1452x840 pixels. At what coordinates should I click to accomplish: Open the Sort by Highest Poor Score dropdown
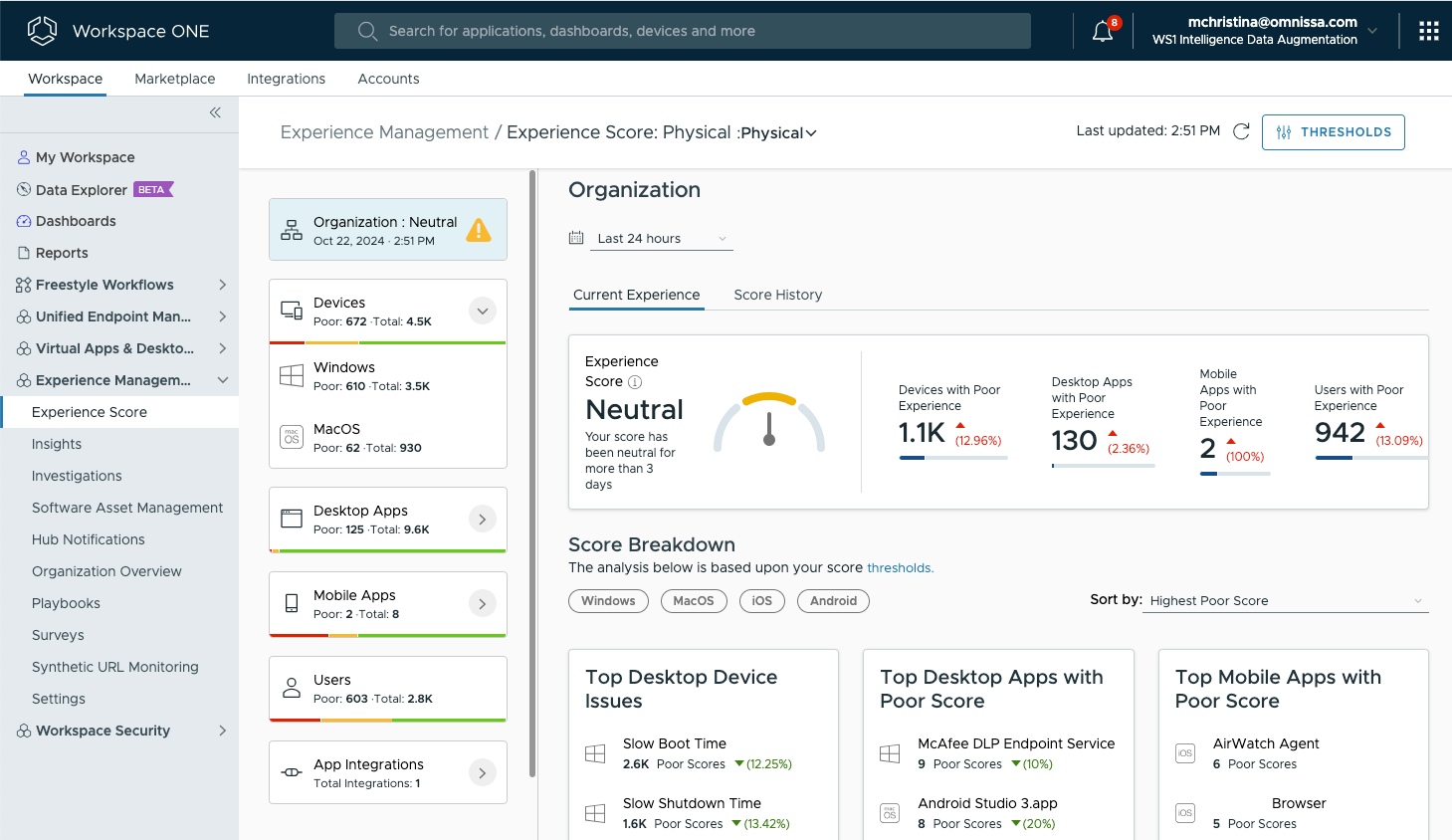pyautogui.click(x=1285, y=601)
